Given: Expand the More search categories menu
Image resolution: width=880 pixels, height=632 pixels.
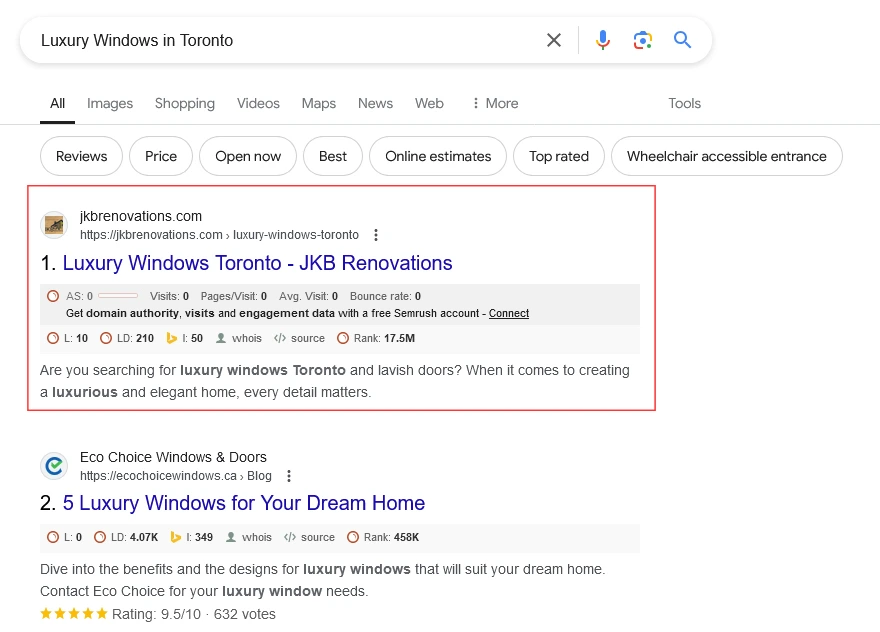Looking at the screenshot, I should [x=494, y=103].
